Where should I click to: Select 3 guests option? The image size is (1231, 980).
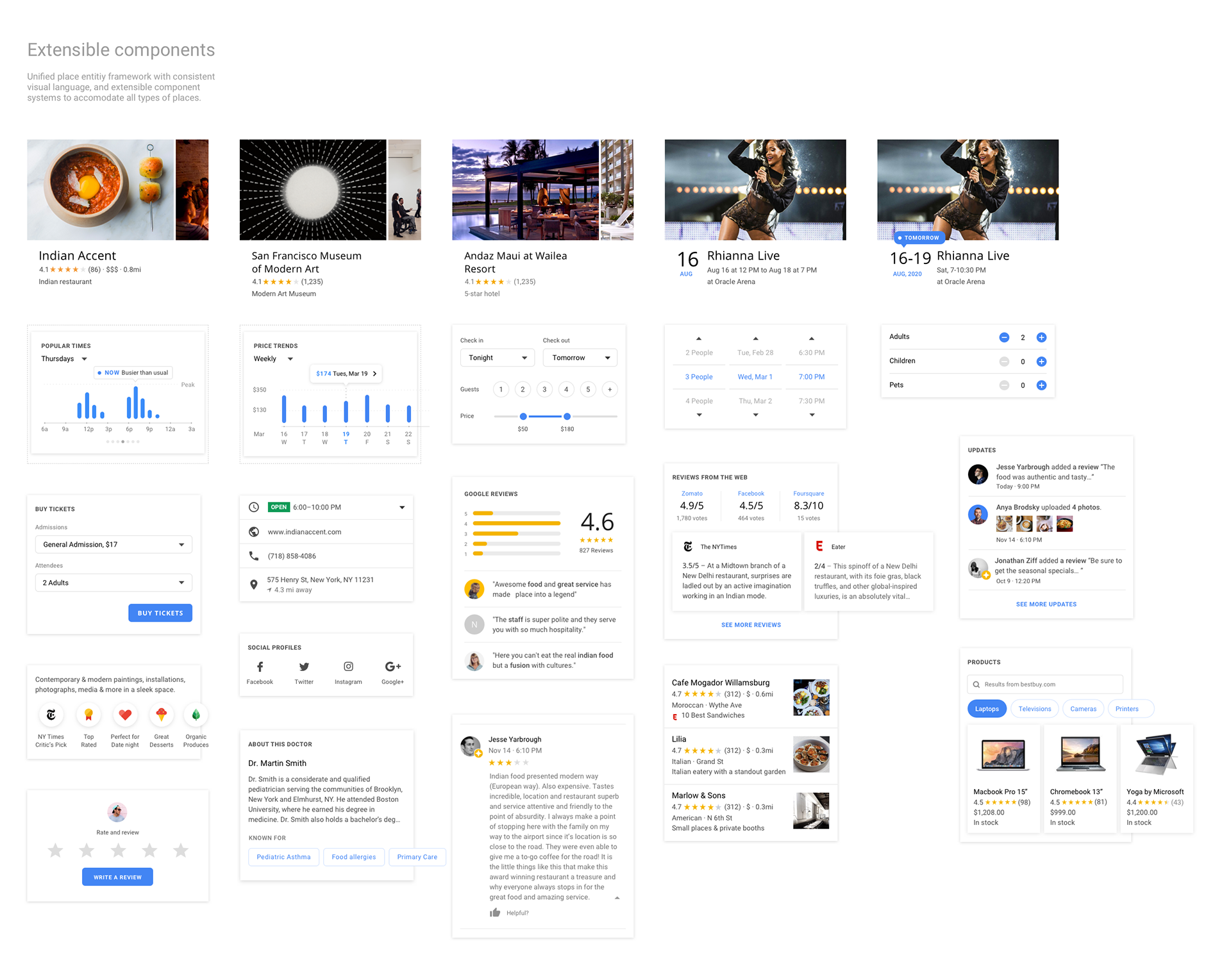(544, 389)
